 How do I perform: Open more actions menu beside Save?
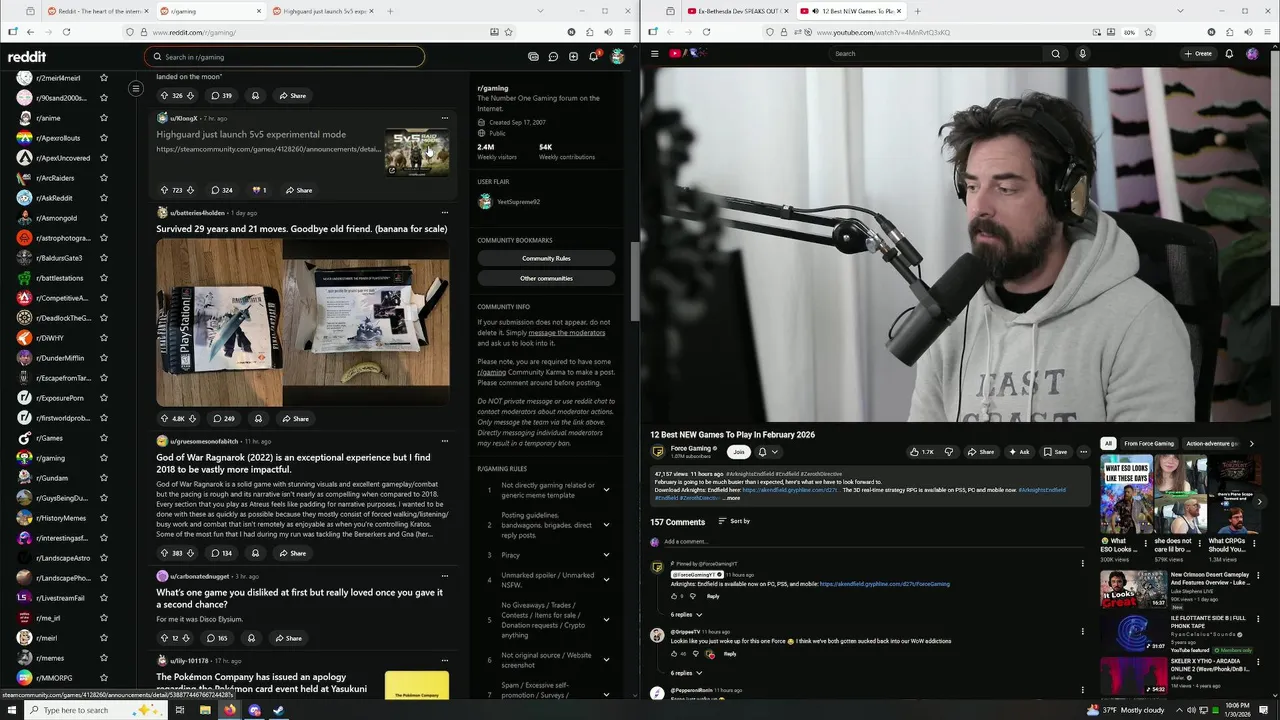pos(1083,452)
